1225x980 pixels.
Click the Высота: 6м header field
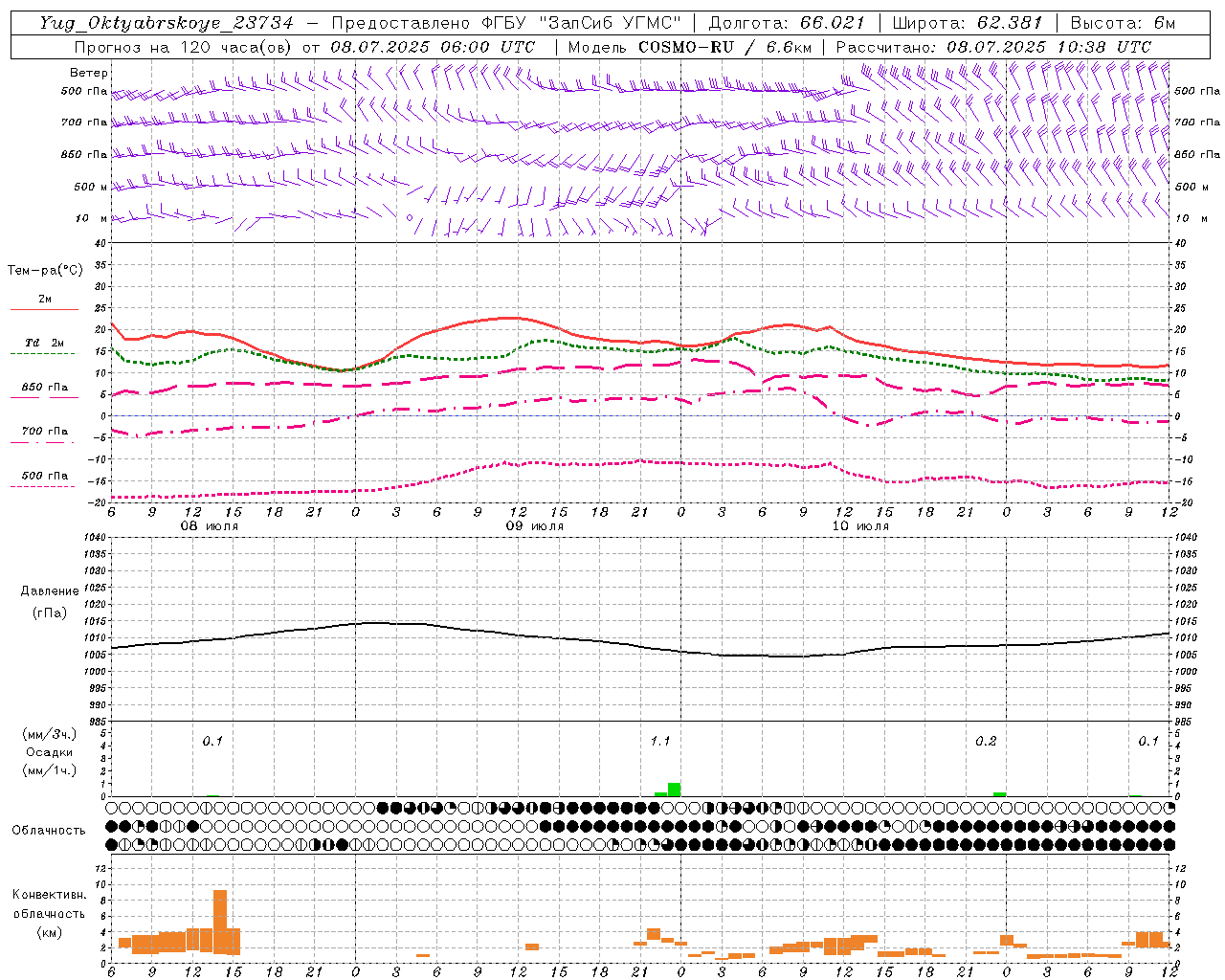pos(1123,23)
